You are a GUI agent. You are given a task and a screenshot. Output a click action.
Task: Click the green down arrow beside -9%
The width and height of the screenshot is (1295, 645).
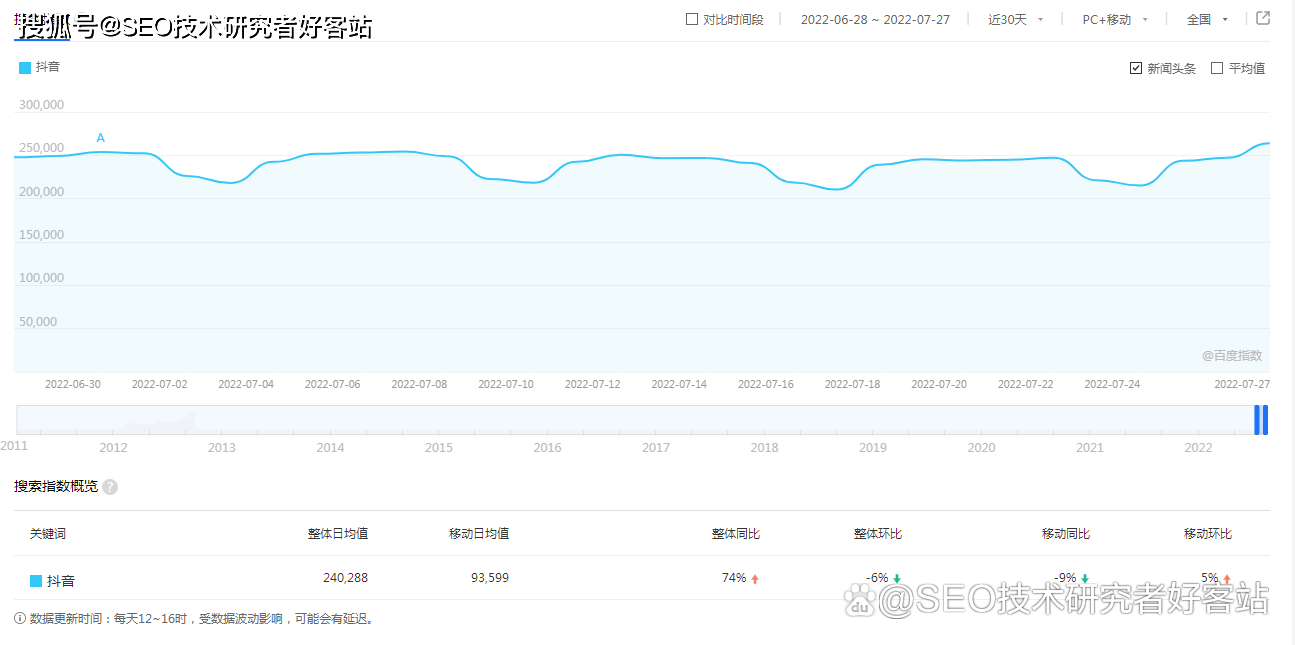click(1086, 577)
